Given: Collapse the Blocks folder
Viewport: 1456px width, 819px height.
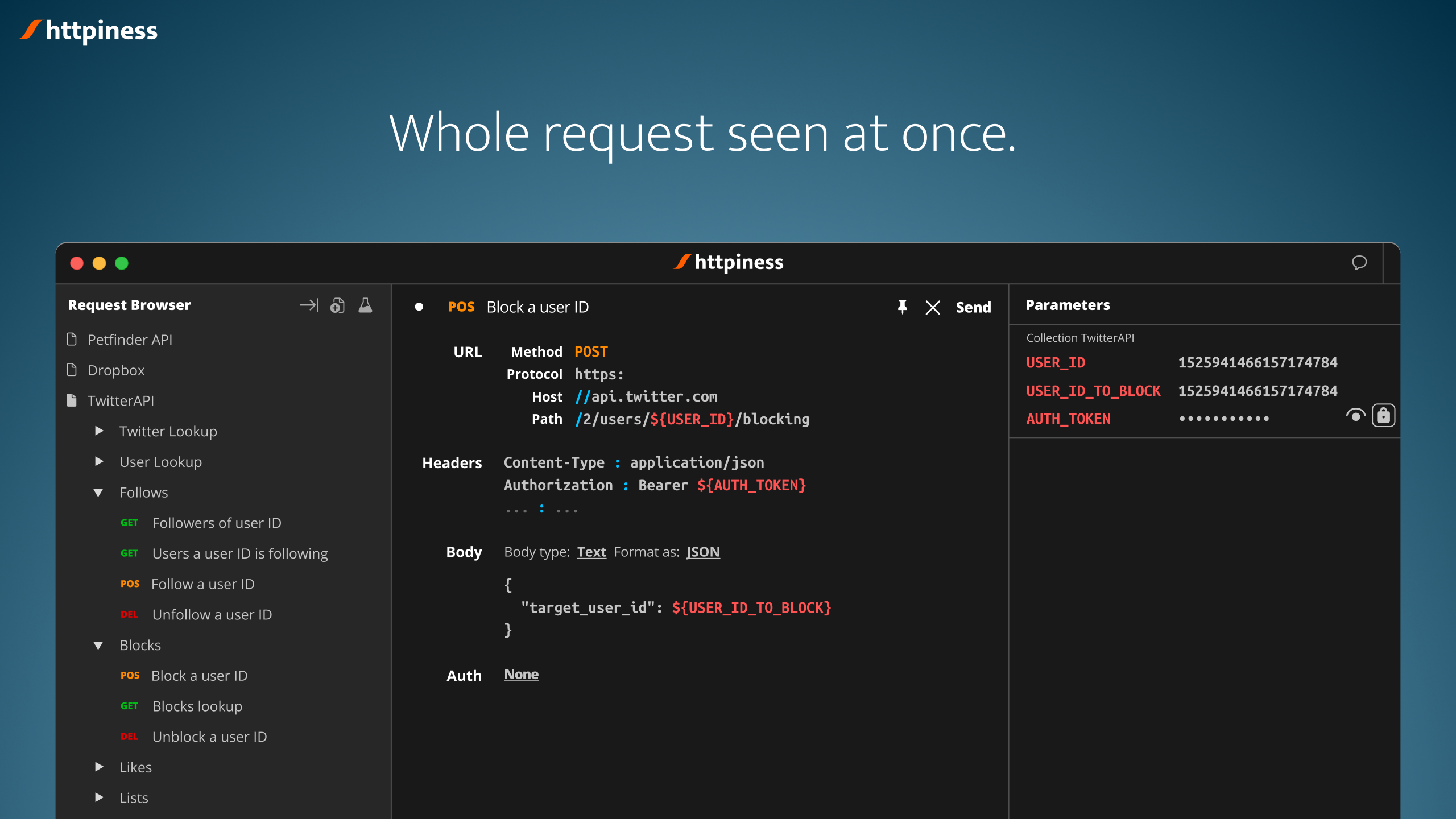Looking at the screenshot, I should 98,645.
